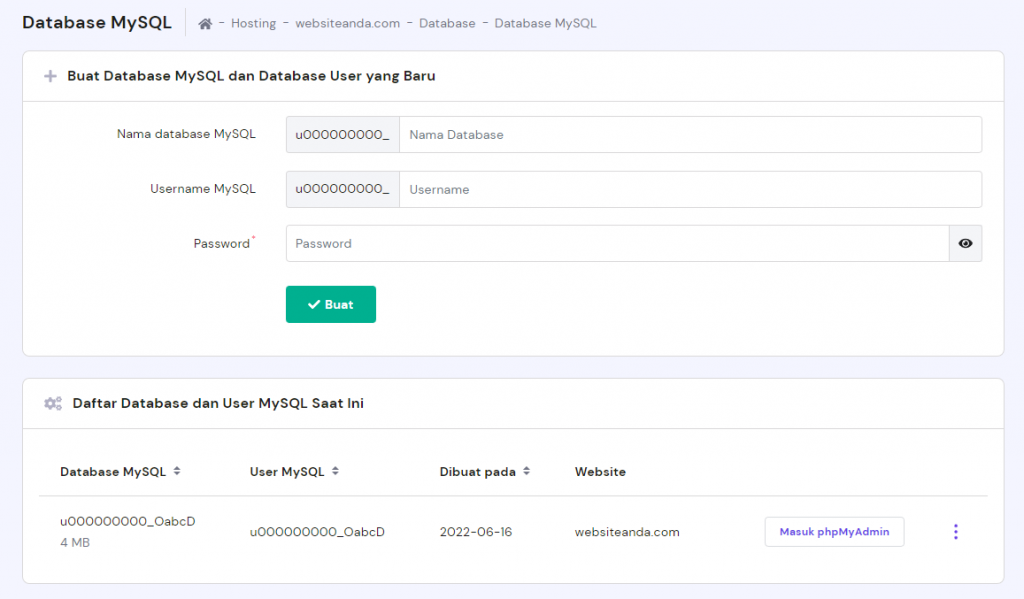Open Masuk phpMyAdmin for the database
Screen dimensions: 1024x599
pyautogui.click(x=834, y=532)
